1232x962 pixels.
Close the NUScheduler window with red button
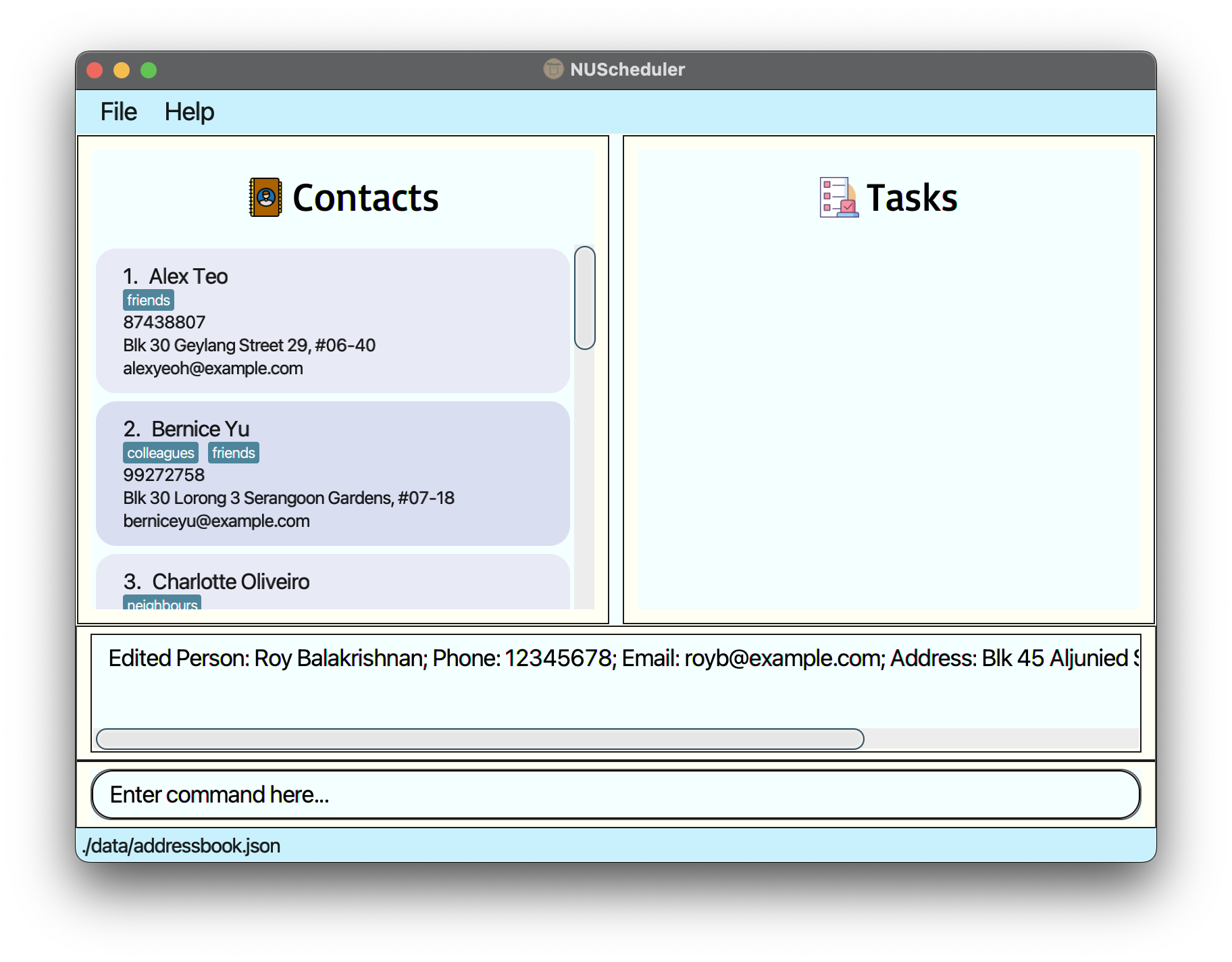click(95, 70)
